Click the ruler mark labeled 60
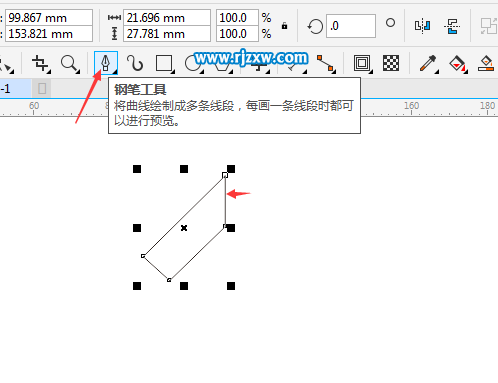Viewport: 498px width, 383px height. click(x=34, y=106)
